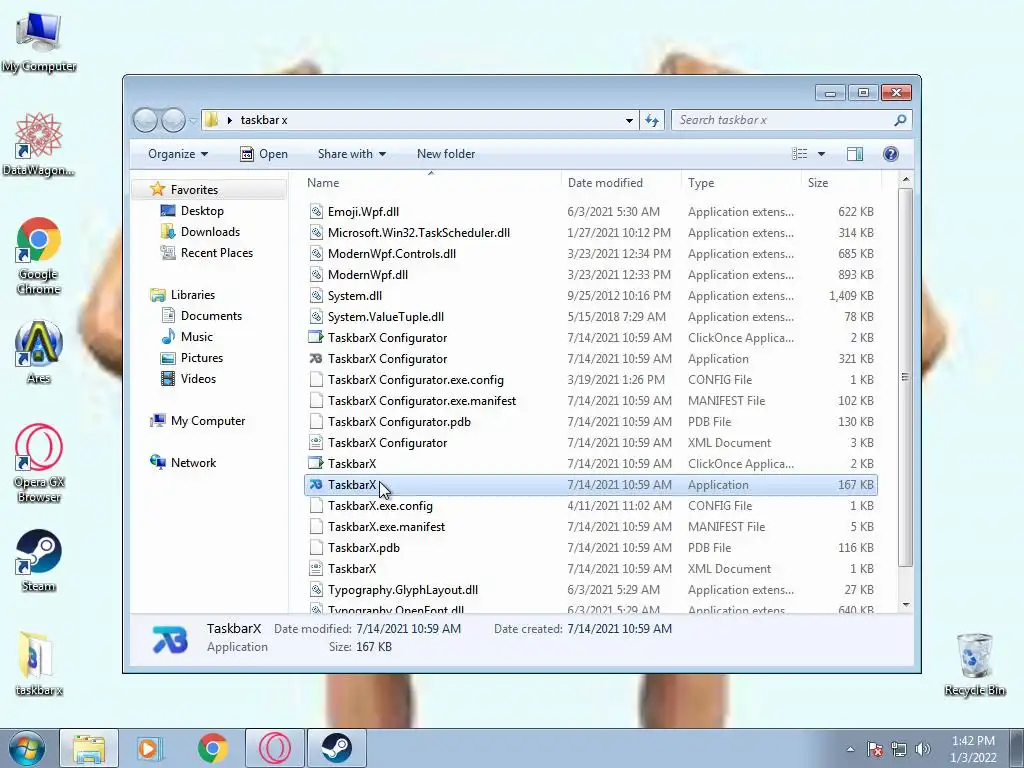The image size is (1024, 768).
Task: Select the DataWagon desktop shortcut
Action: (x=39, y=145)
